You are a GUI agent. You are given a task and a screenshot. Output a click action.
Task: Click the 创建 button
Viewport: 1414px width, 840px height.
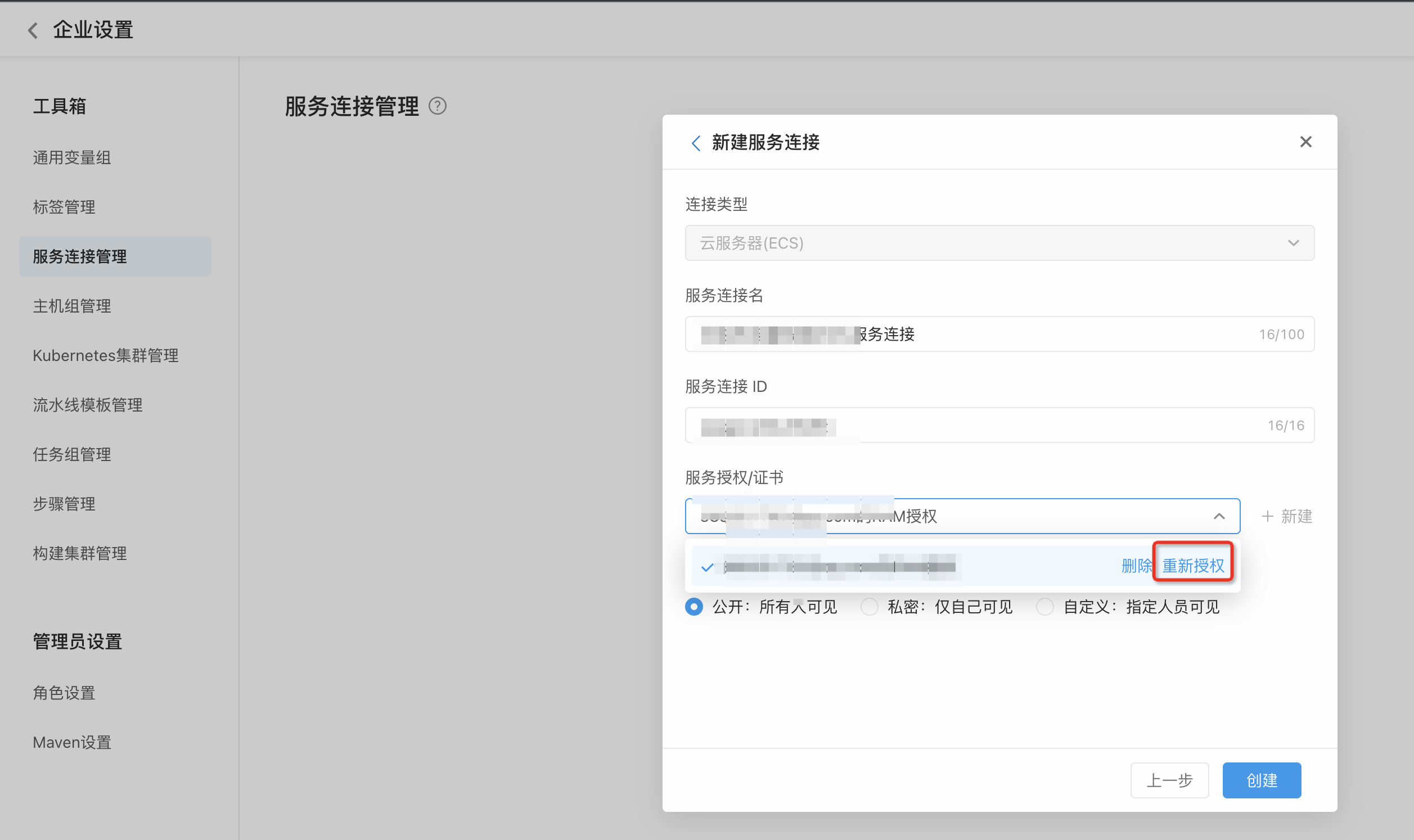1262,780
